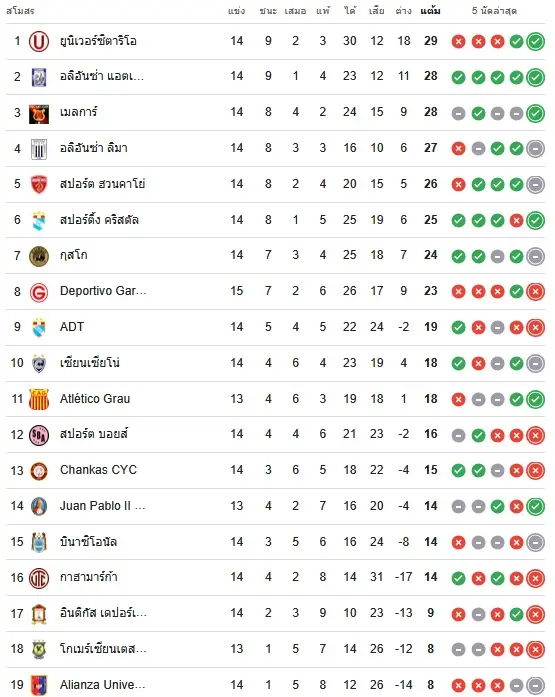Click the Universitario red U club logo
Image resolution: width=555 pixels, height=697 pixels.
coord(39,41)
